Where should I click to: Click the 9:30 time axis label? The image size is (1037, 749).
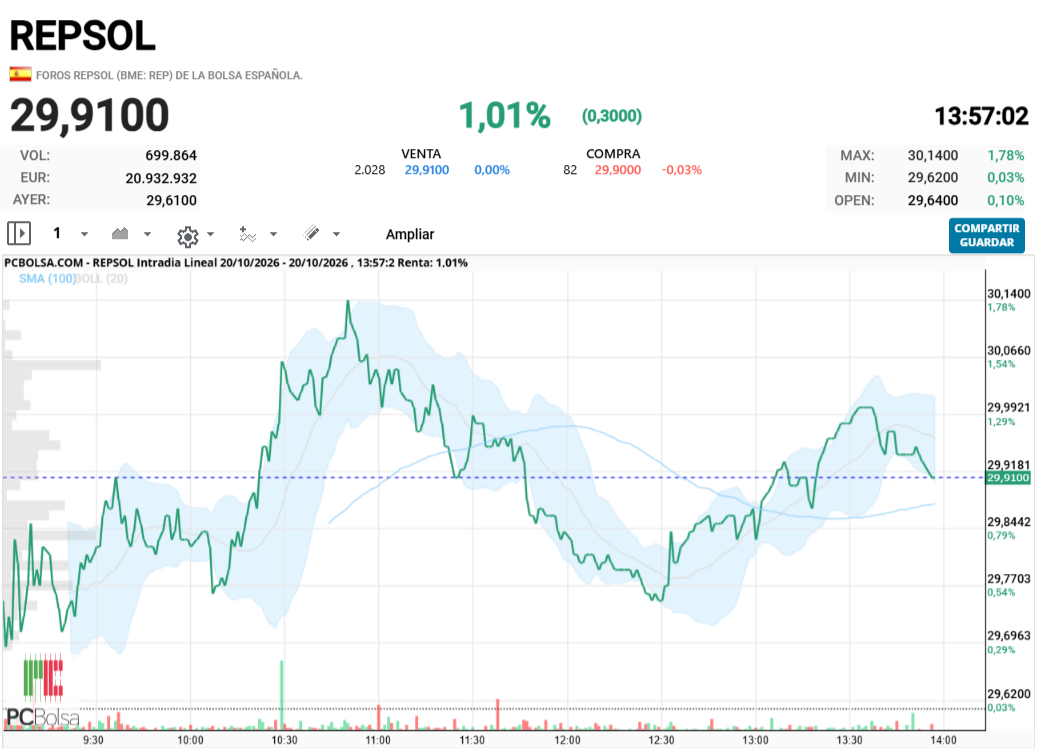click(93, 740)
